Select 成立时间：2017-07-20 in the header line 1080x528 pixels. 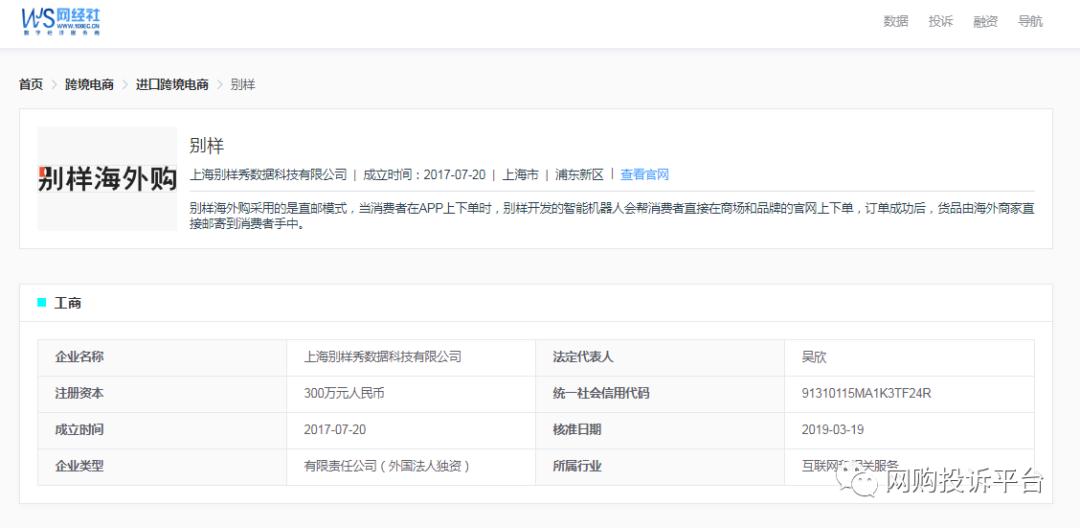tap(424, 175)
